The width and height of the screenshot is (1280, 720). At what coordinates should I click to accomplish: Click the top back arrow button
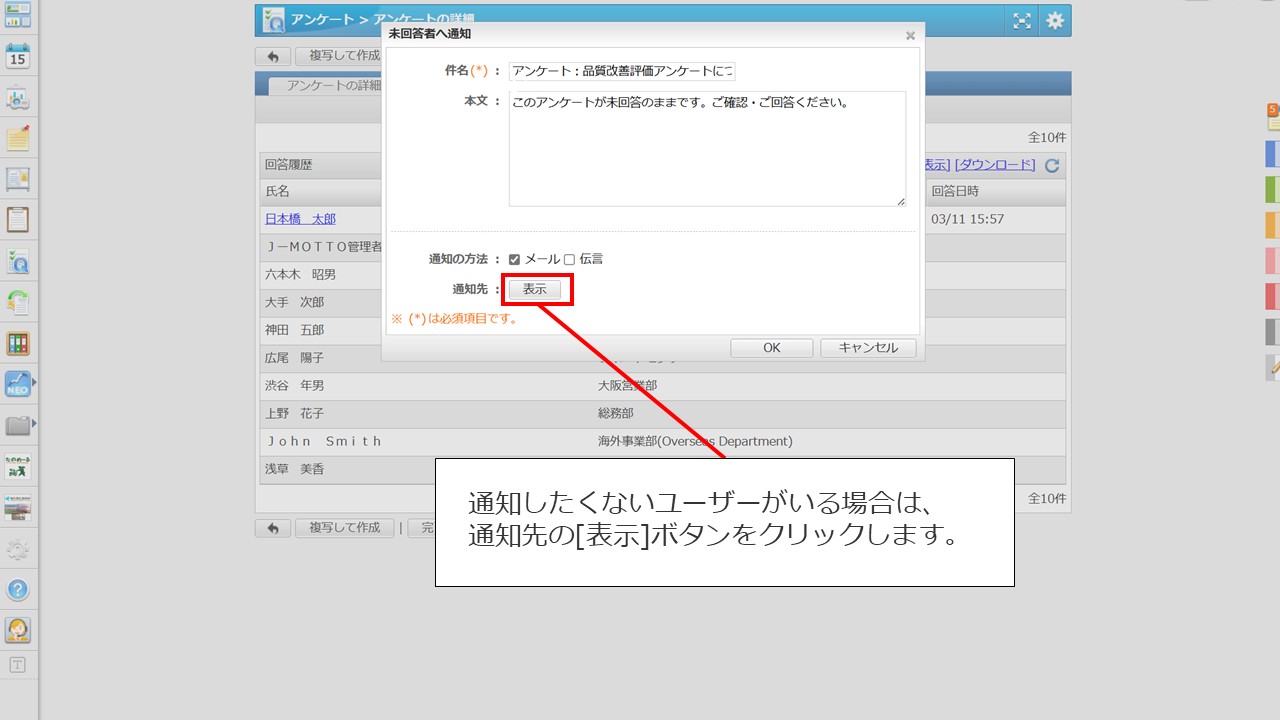tap(273, 56)
